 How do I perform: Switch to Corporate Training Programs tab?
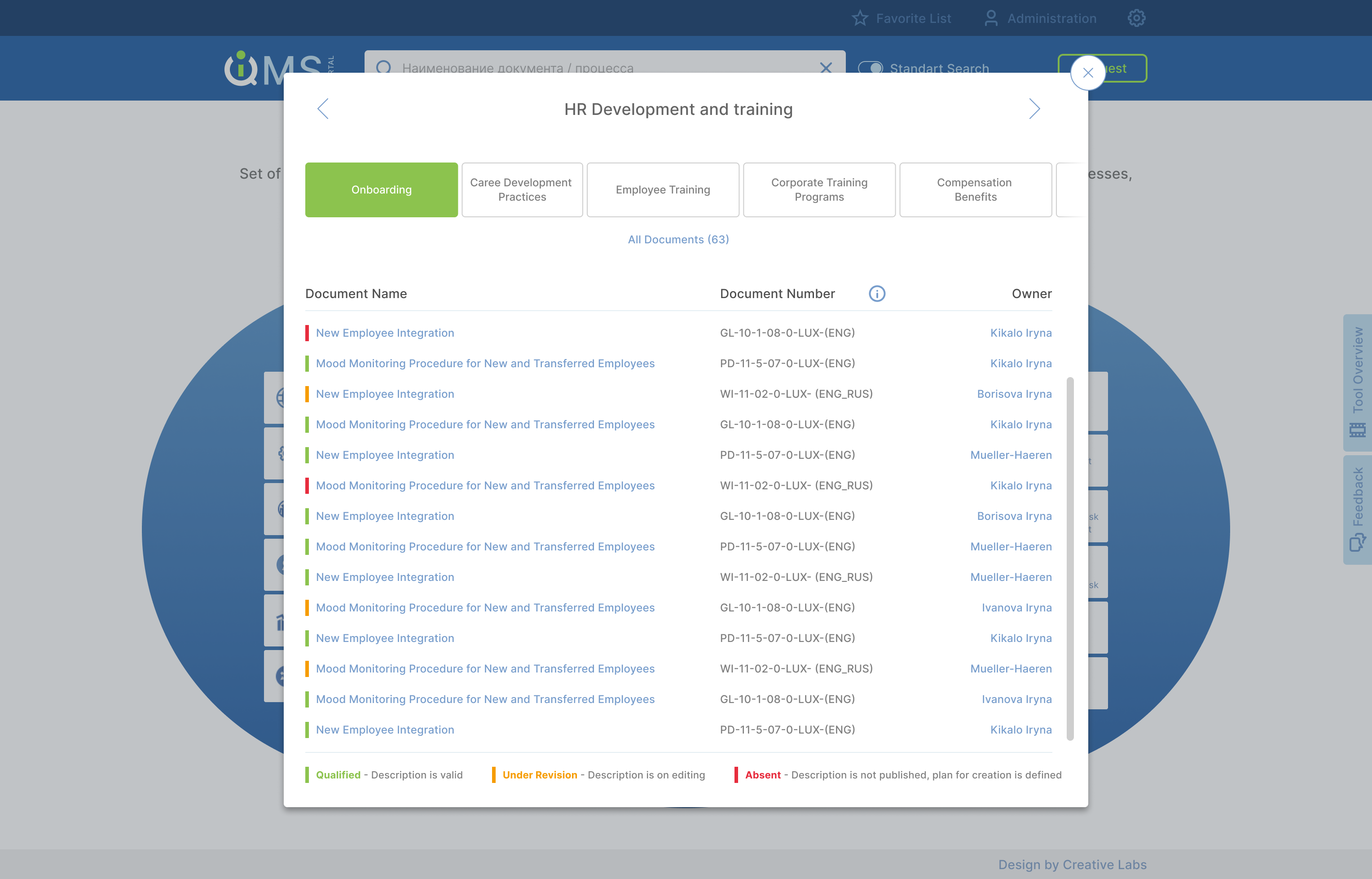pyautogui.click(x=818, y=189)
